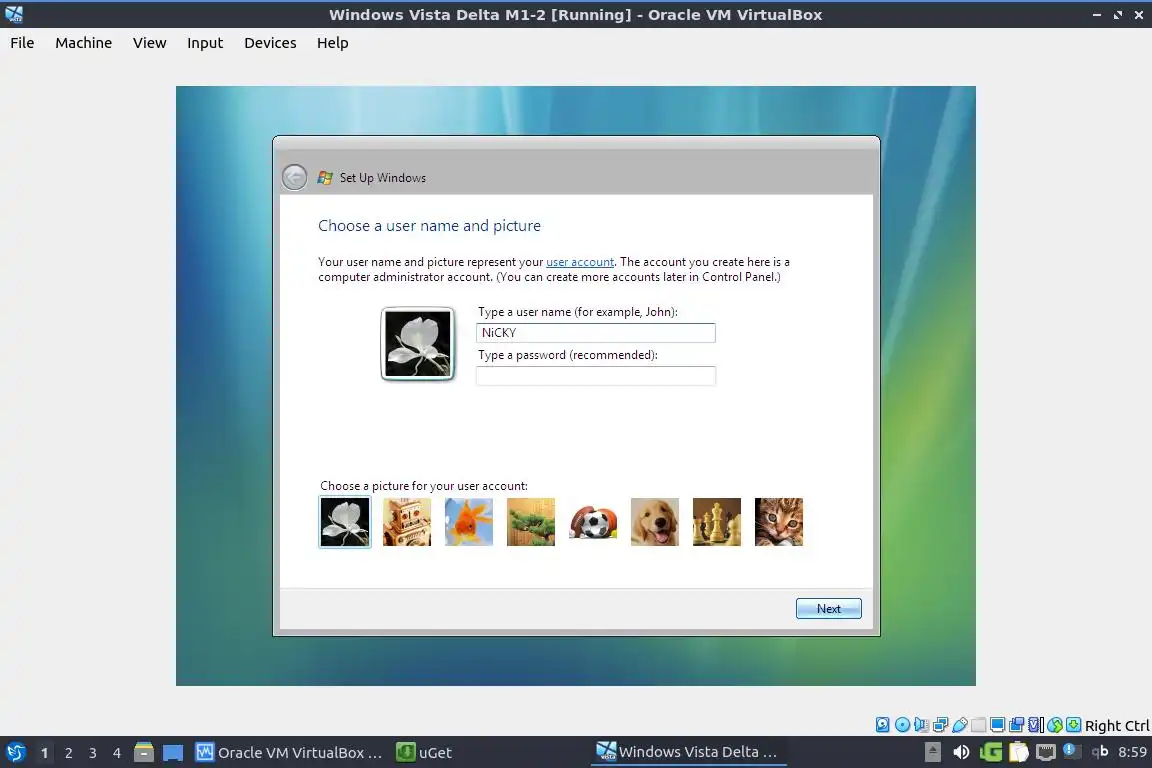Select the kitten account picture

pos(779,522)
